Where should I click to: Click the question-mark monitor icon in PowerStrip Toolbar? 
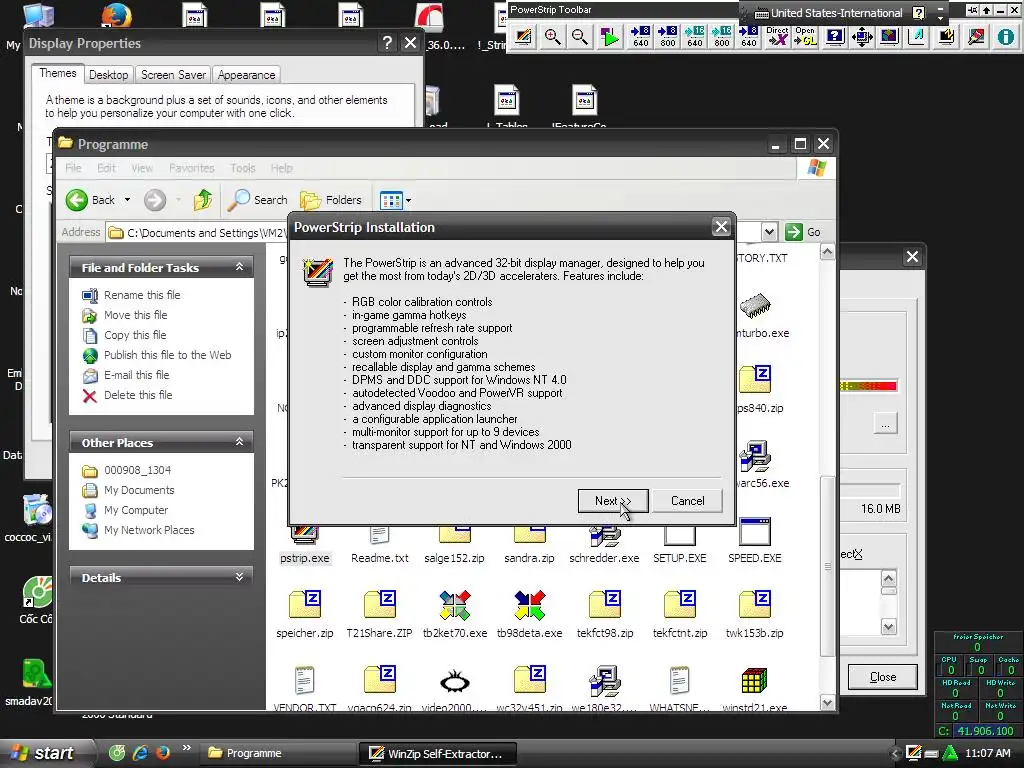(x=835, y=37)
